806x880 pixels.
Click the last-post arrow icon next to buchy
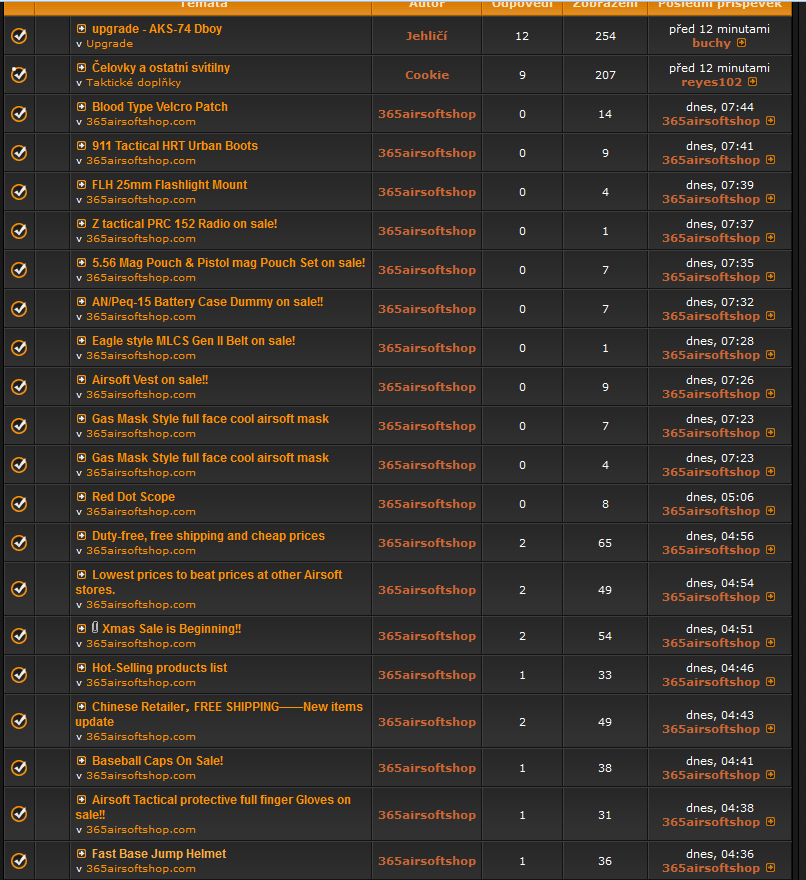742,44
